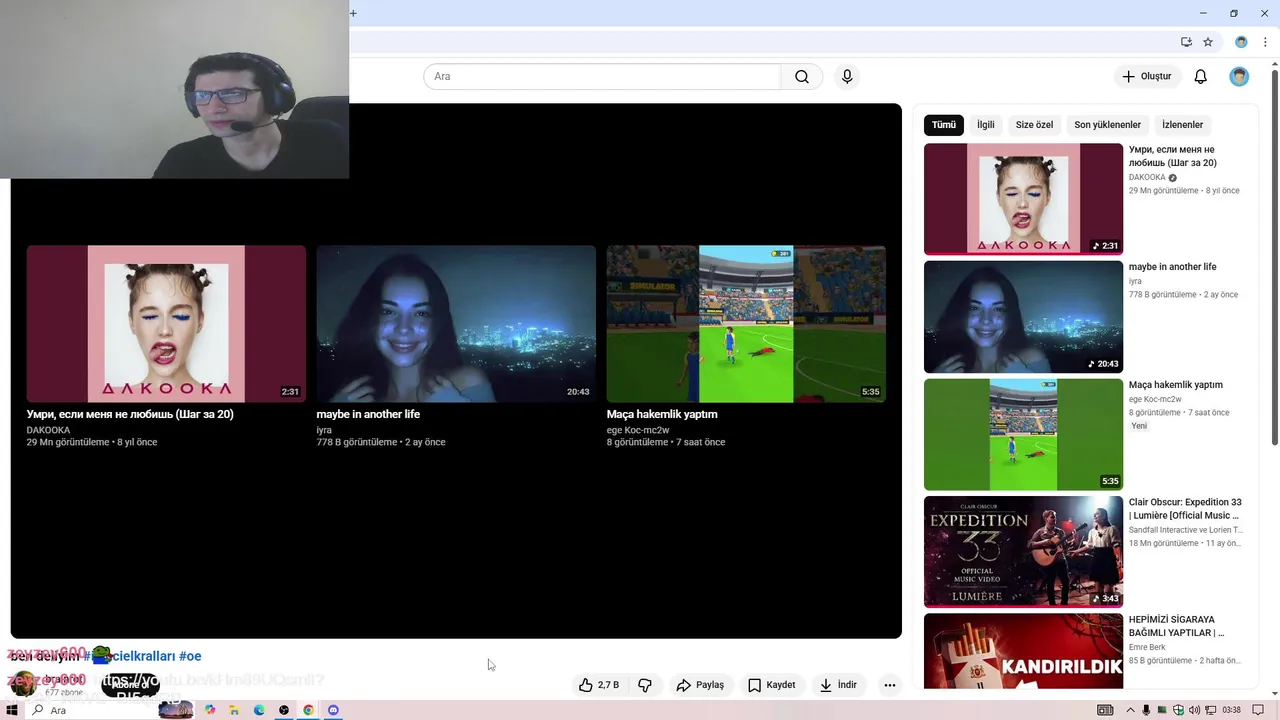
Task: Click sidebar Maça hakemlik yaptım thumbnail
Action: (1023, 434)
